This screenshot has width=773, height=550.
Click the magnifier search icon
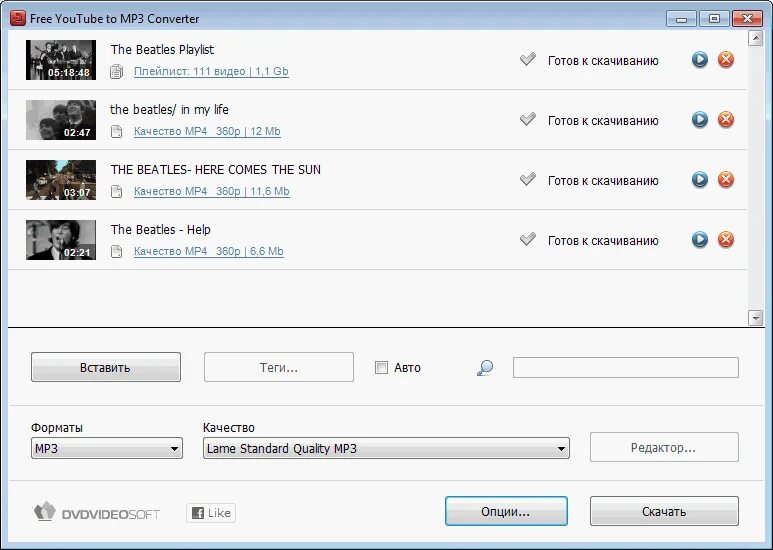pos(485,368)
